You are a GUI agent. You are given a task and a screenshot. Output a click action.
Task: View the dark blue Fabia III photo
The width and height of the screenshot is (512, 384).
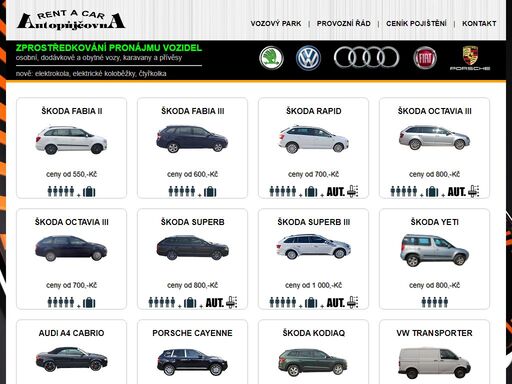pos(192,139)
